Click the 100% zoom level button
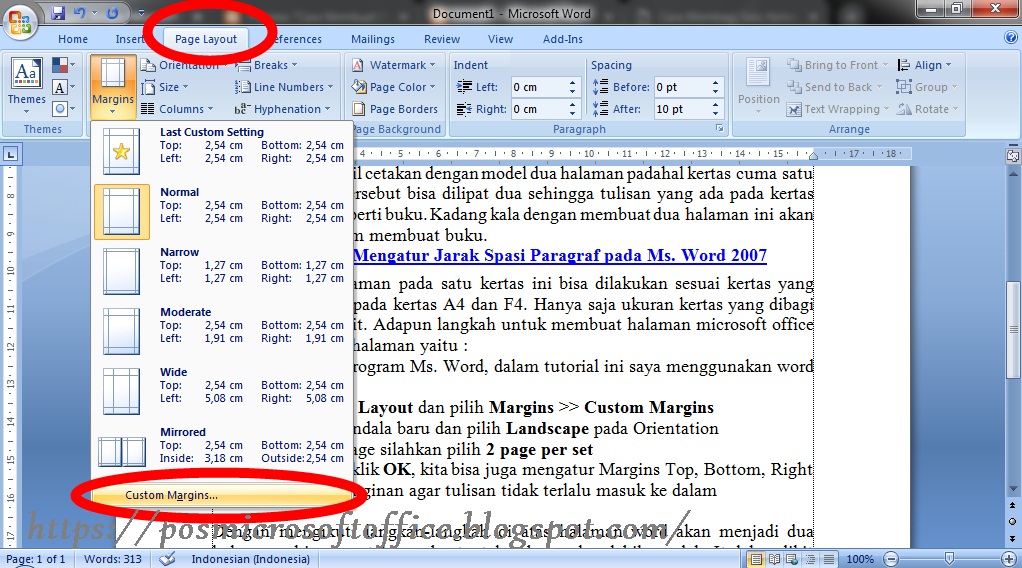This screenshot has width=1022, height=568. pyautogui.click(x=860, y=559)
